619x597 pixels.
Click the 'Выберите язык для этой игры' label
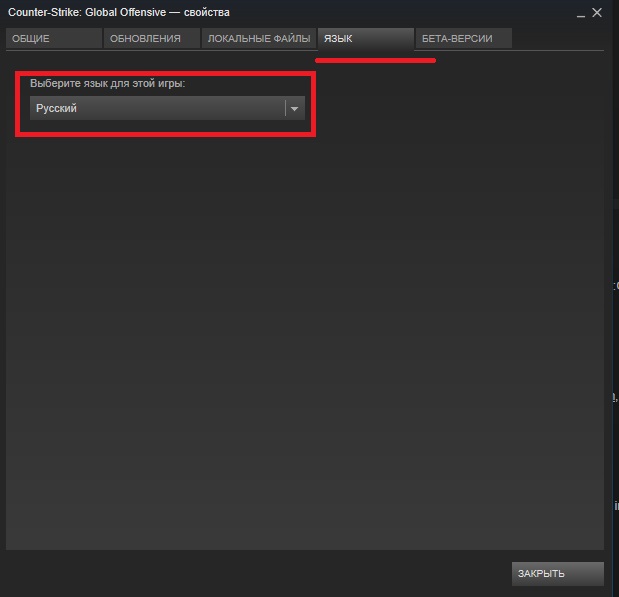tap(107, 83)
